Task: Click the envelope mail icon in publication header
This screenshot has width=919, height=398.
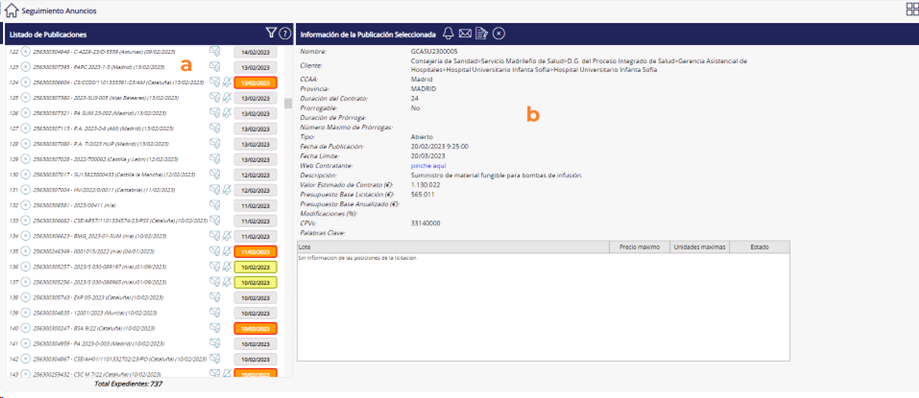Action: (x=465, y=34)
